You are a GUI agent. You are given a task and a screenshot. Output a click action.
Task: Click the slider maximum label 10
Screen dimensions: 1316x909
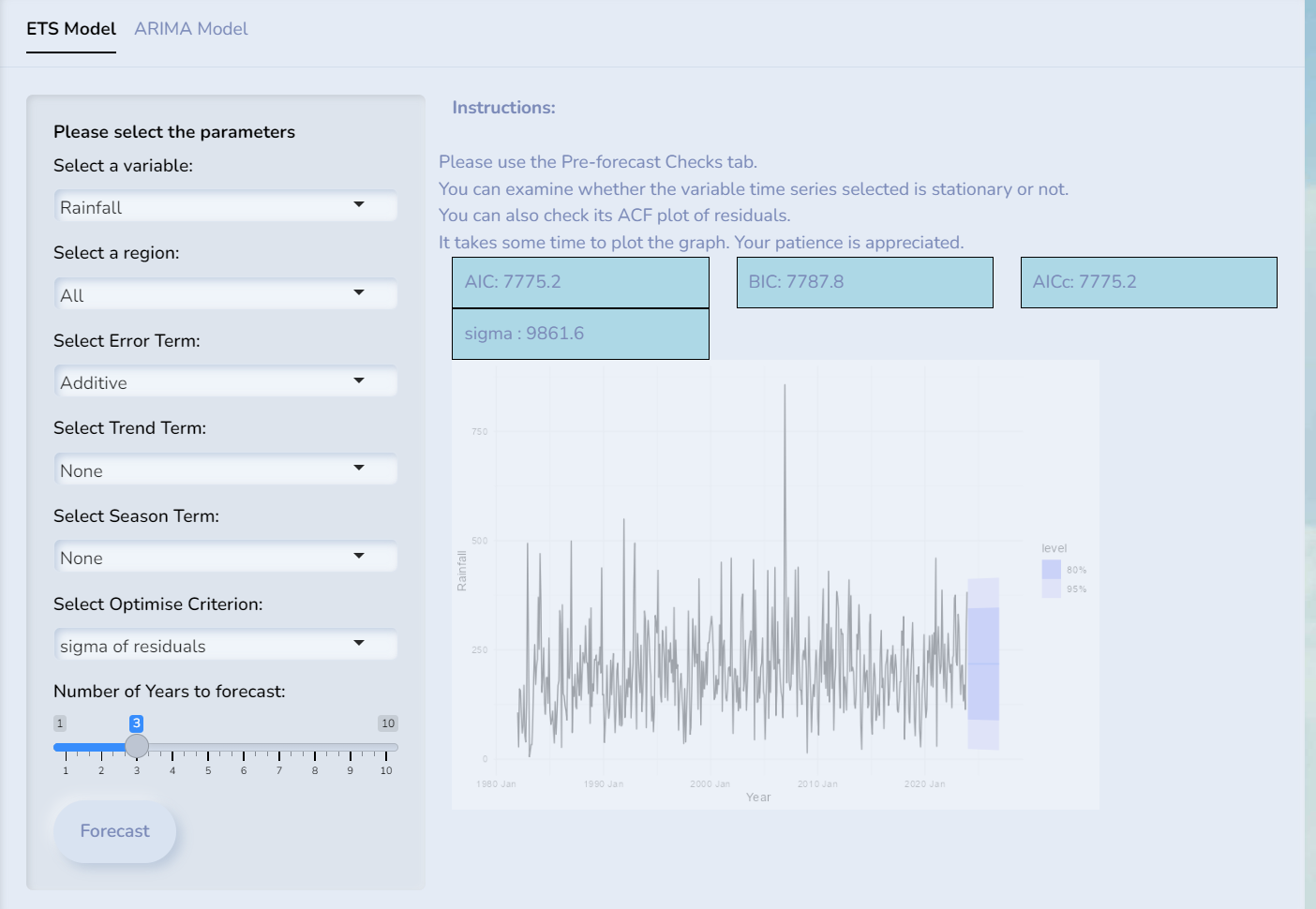(x=388, y=723)
